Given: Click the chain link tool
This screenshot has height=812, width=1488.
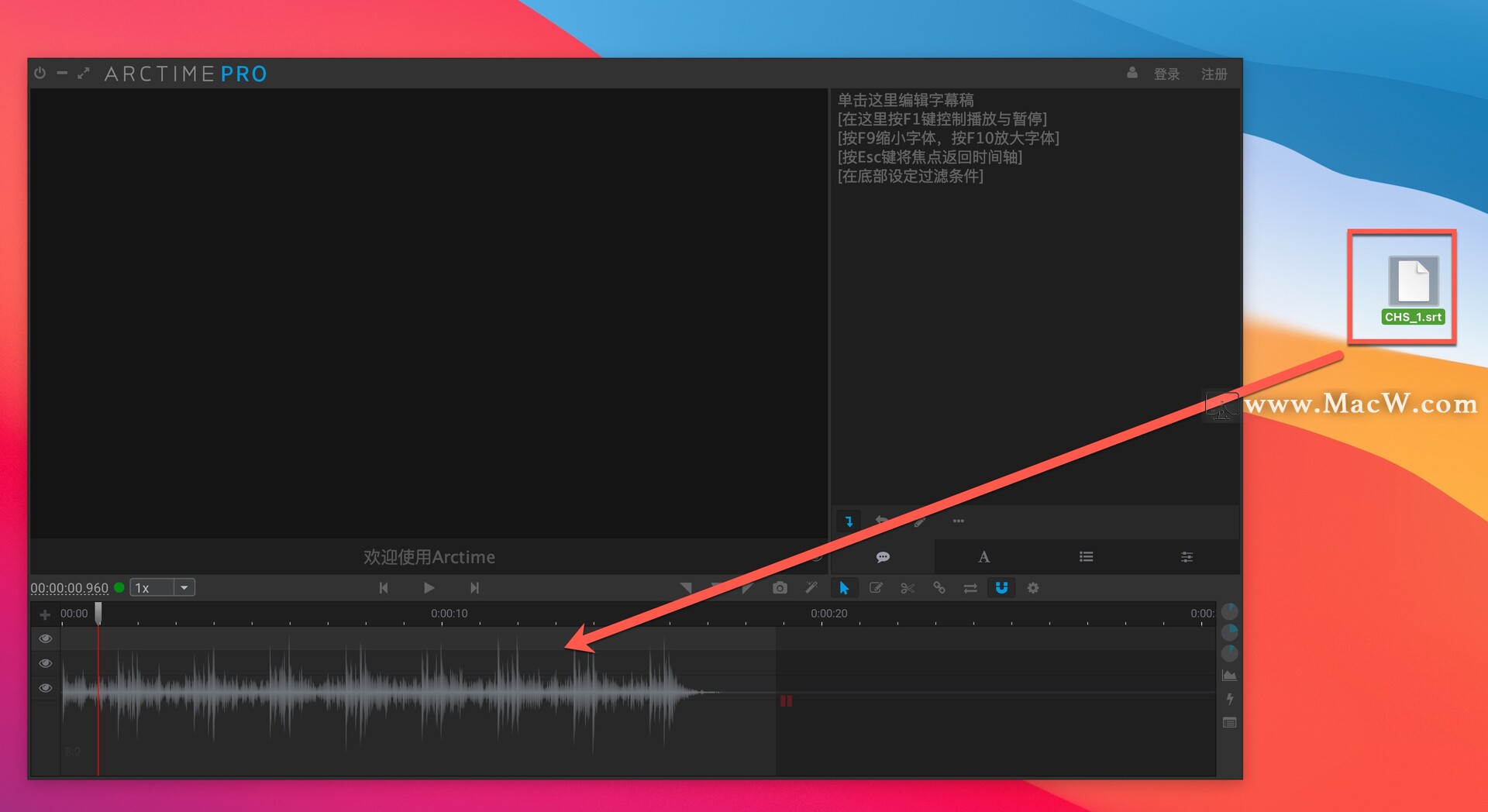Looking at the screenshot, I should click(939, 588).
